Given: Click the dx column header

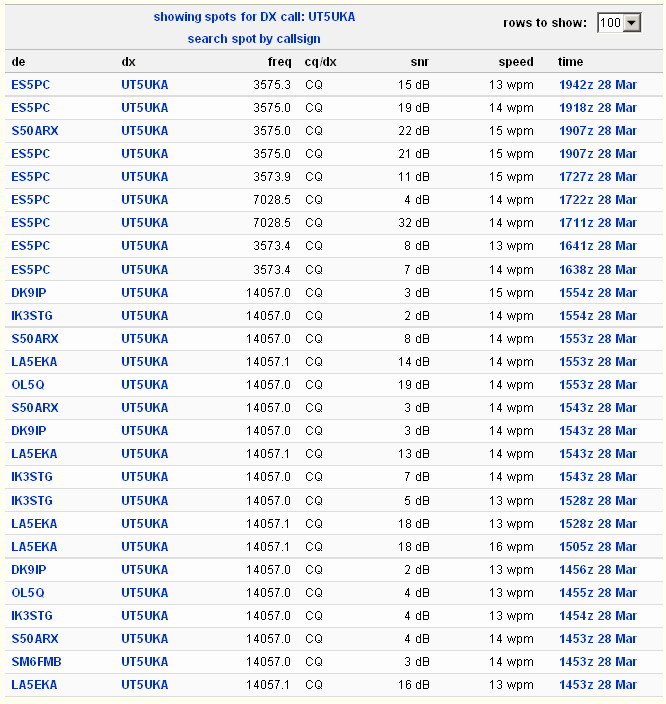Looking at the screenshot, I should [x=128, y=62].
